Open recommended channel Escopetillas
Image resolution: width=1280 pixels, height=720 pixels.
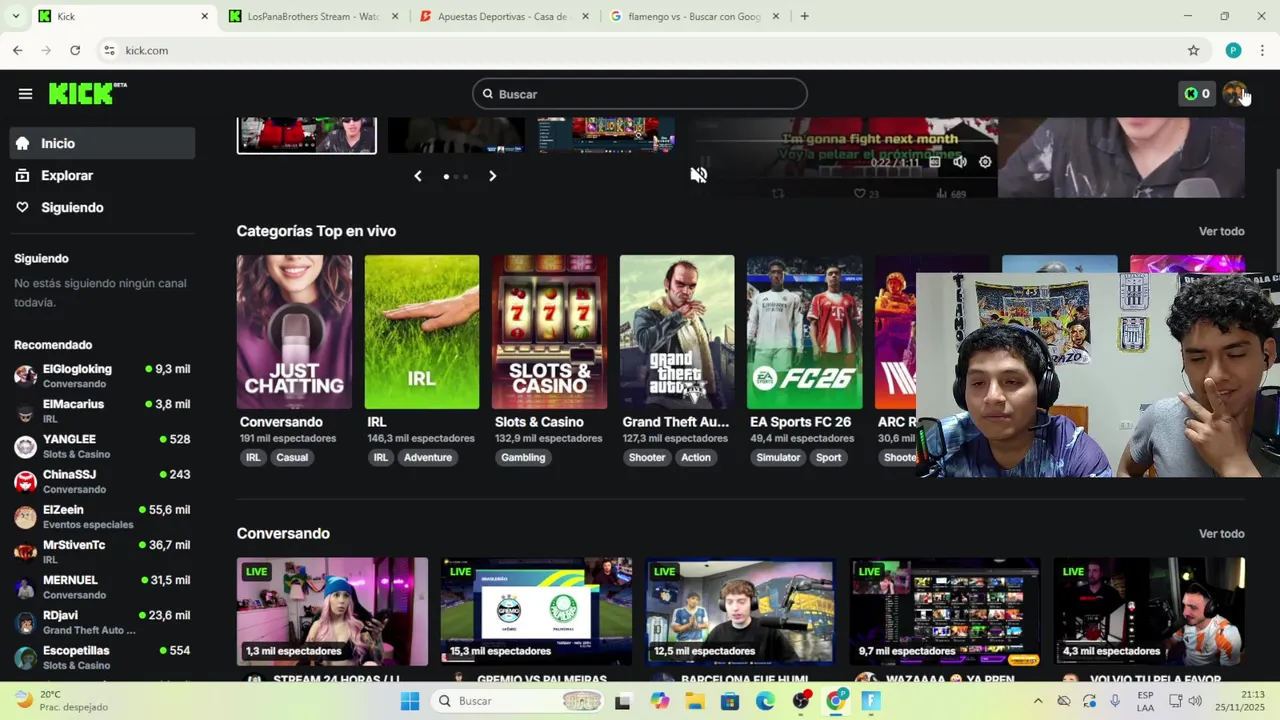(102, 657)
